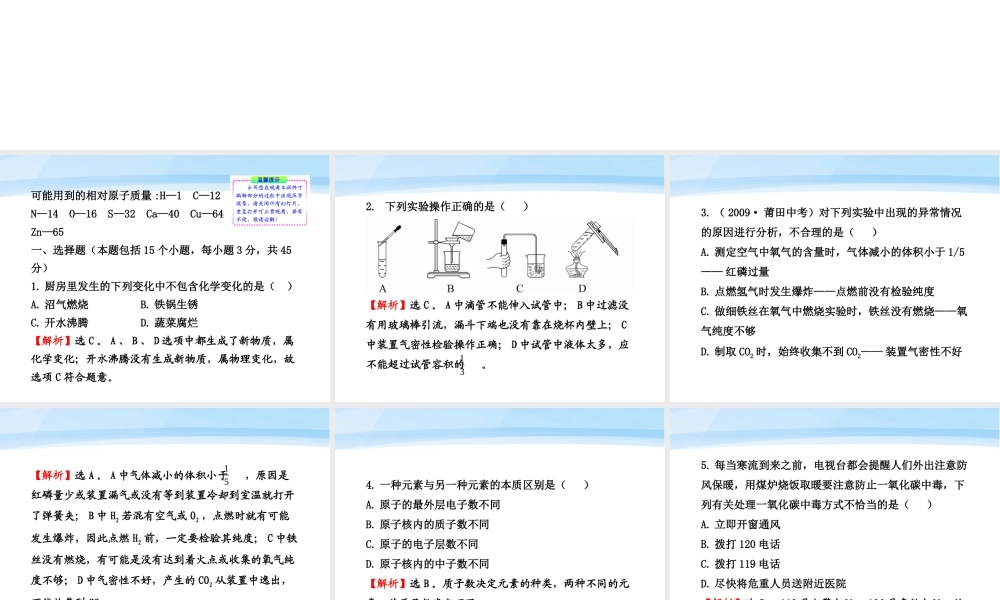
Task: Select 'A. 原子的最外层电子数不同'
Action: (433, 504)
